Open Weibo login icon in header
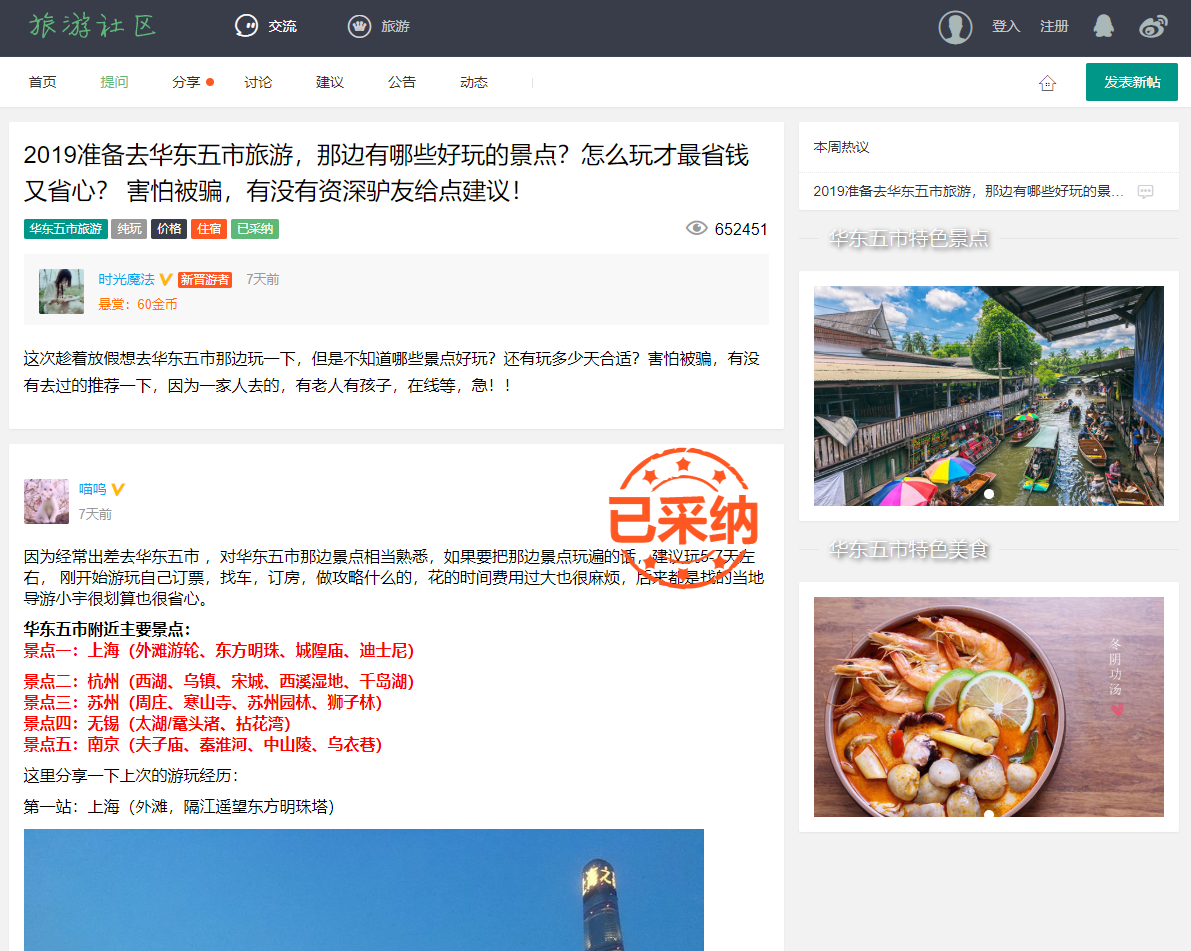The image size is (1191, 951). click(1153, 27)
